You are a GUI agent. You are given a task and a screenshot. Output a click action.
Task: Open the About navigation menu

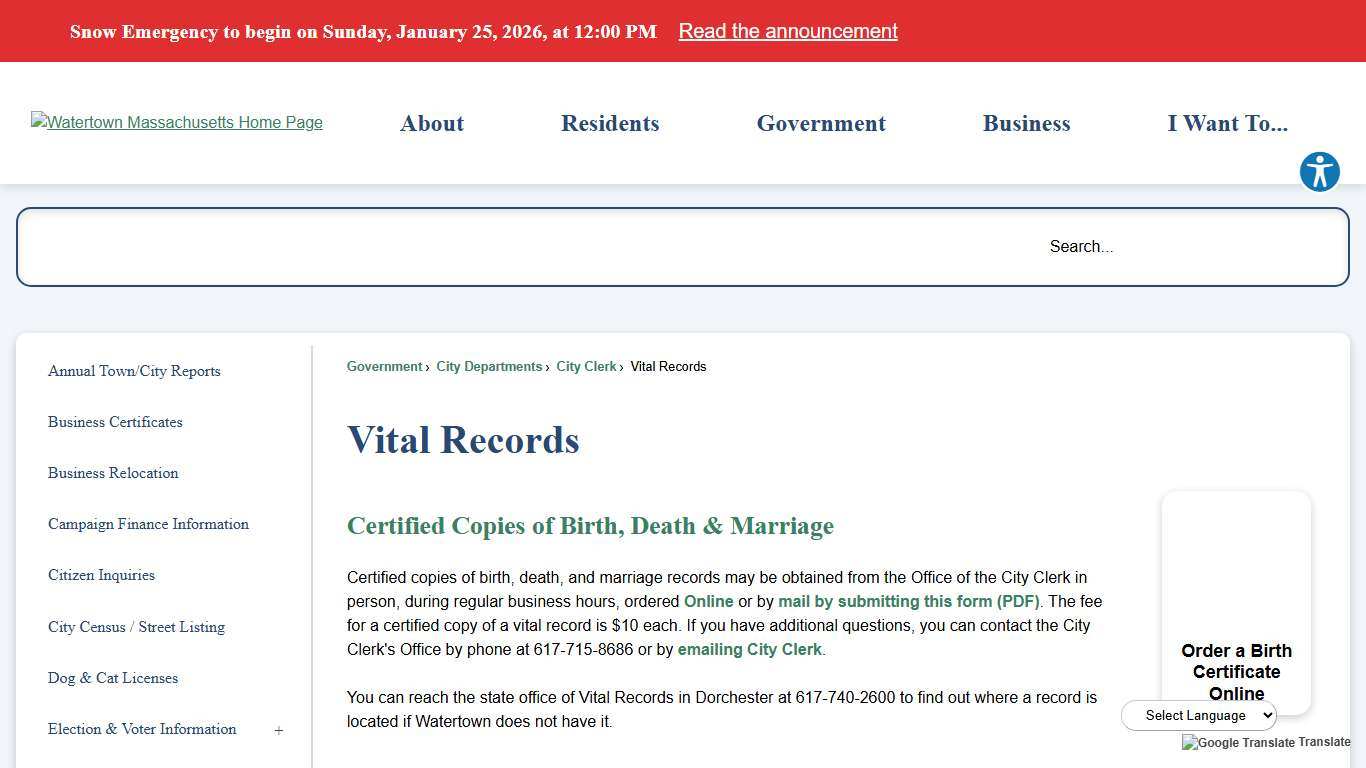tap(432, 123)
